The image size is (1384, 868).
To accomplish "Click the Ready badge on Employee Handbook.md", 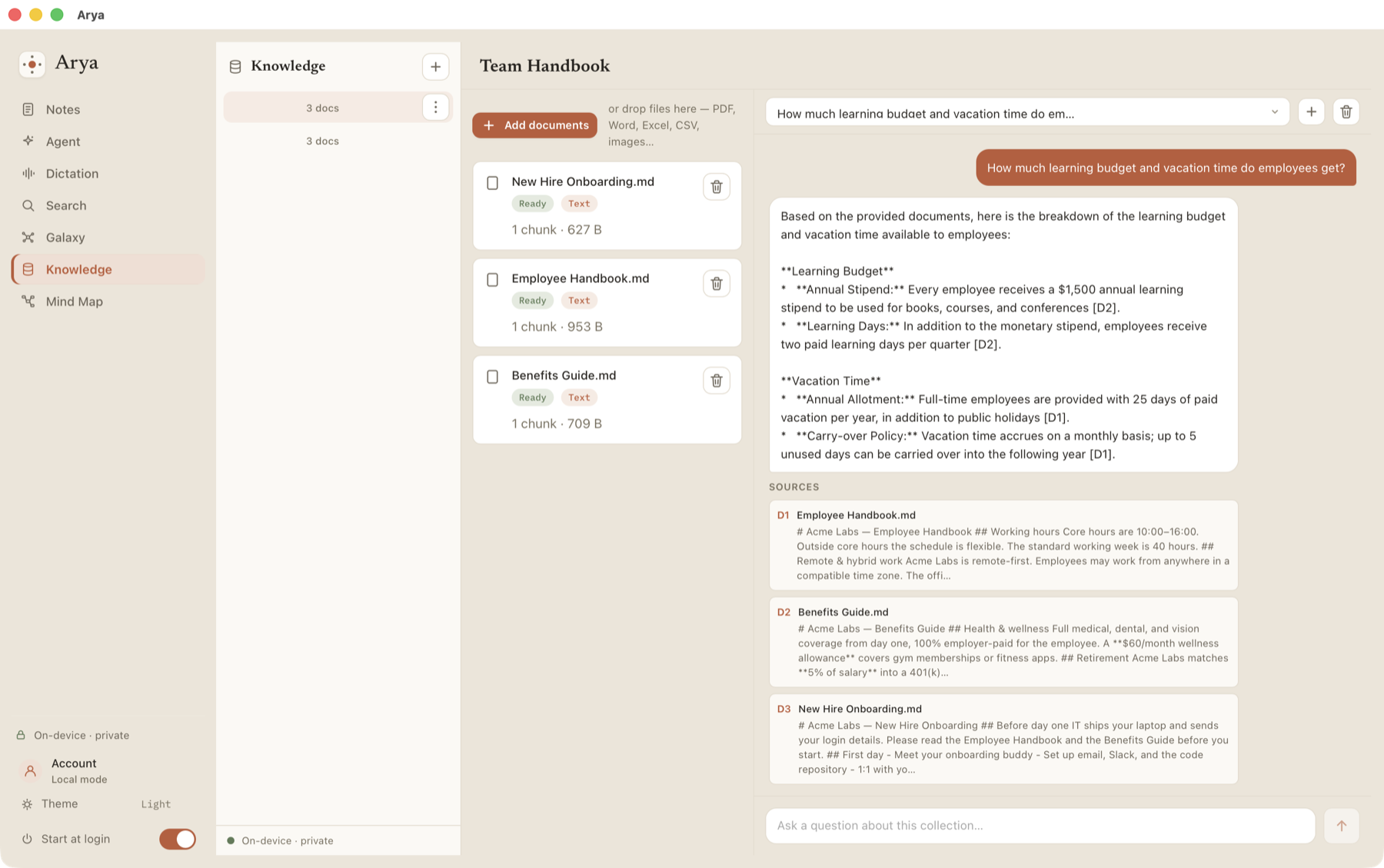I will click(532, 301).
